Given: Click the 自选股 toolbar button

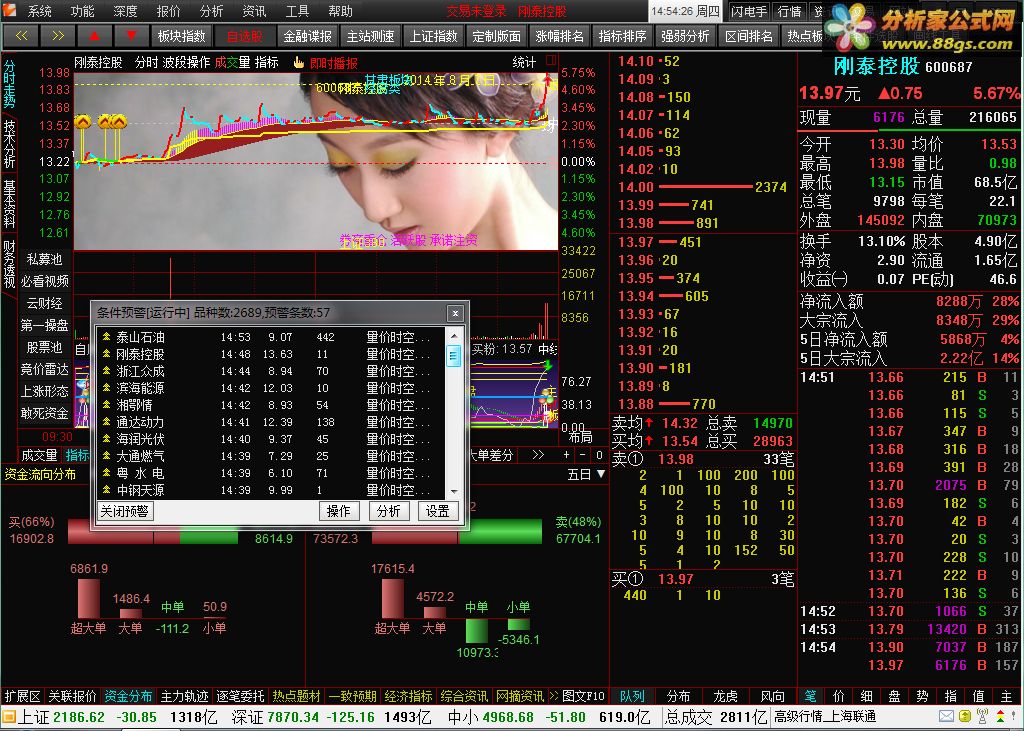Looking at the screenshot, I should (245, 36).
